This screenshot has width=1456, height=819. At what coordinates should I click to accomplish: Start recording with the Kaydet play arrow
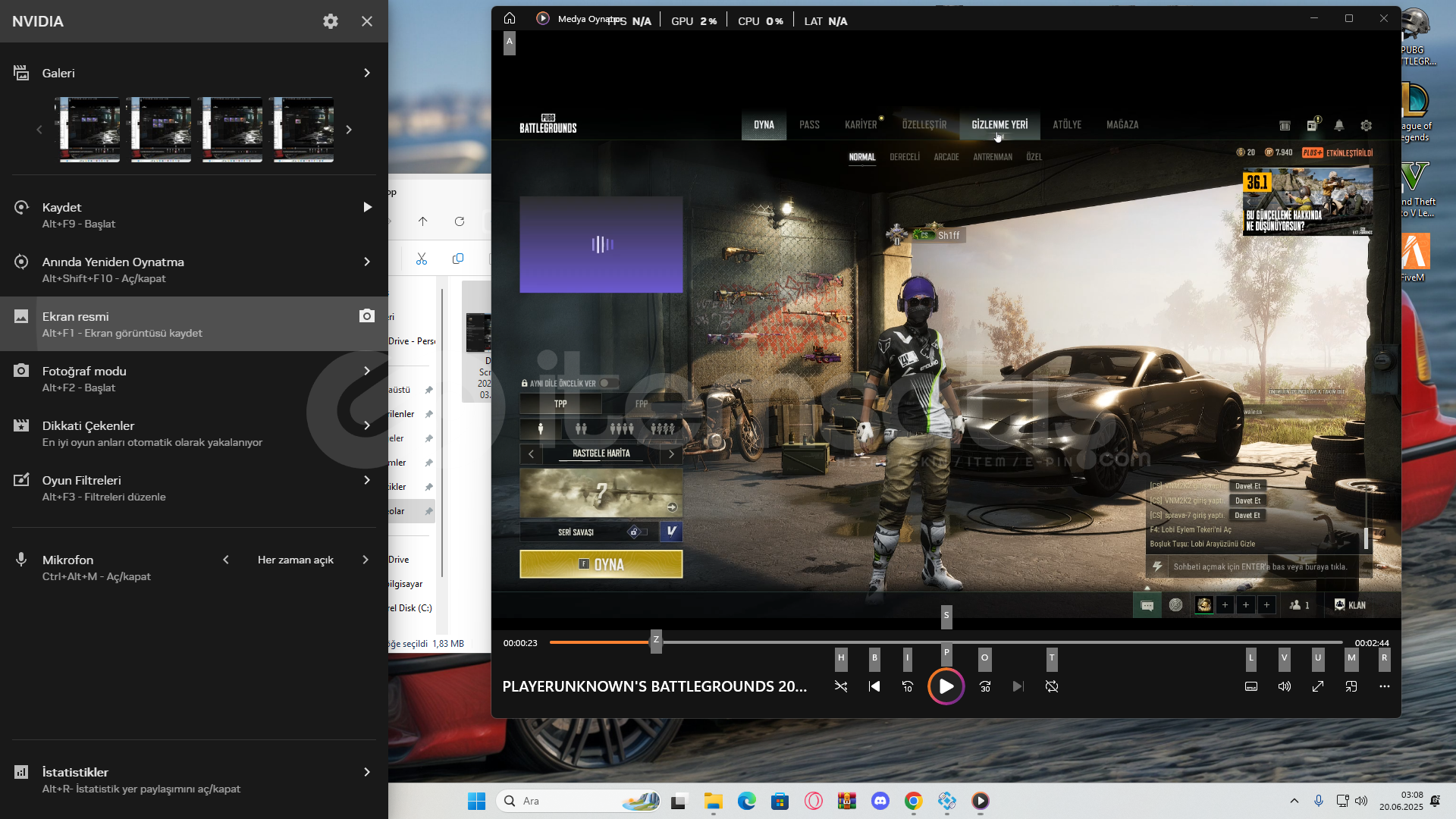pyautogui.click(x=367, y=207)
